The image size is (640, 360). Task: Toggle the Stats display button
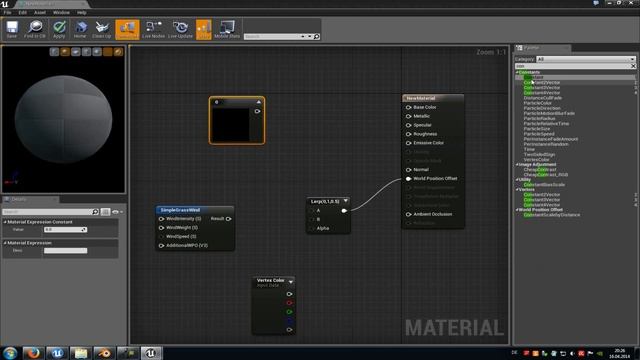[x=204, y=29]
